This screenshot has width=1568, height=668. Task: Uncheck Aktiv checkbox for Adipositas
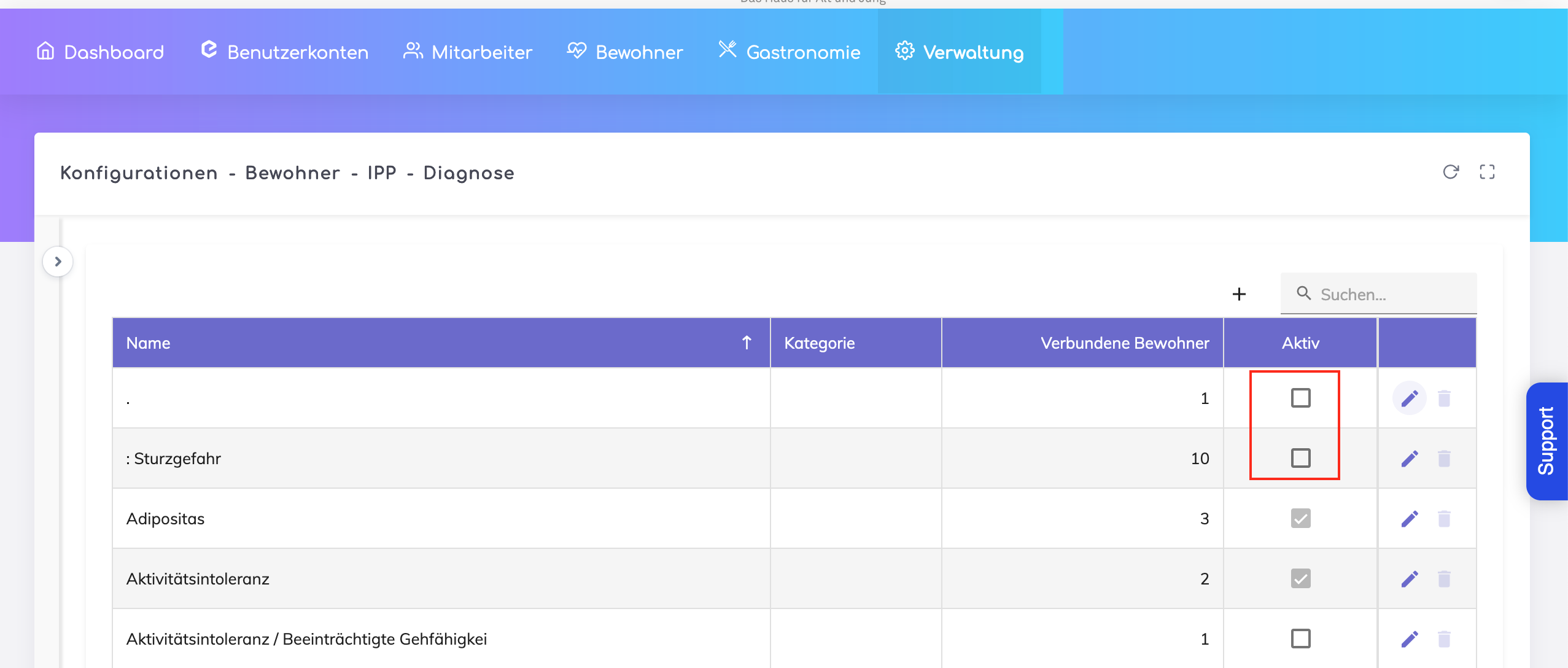coord(1300,518)
